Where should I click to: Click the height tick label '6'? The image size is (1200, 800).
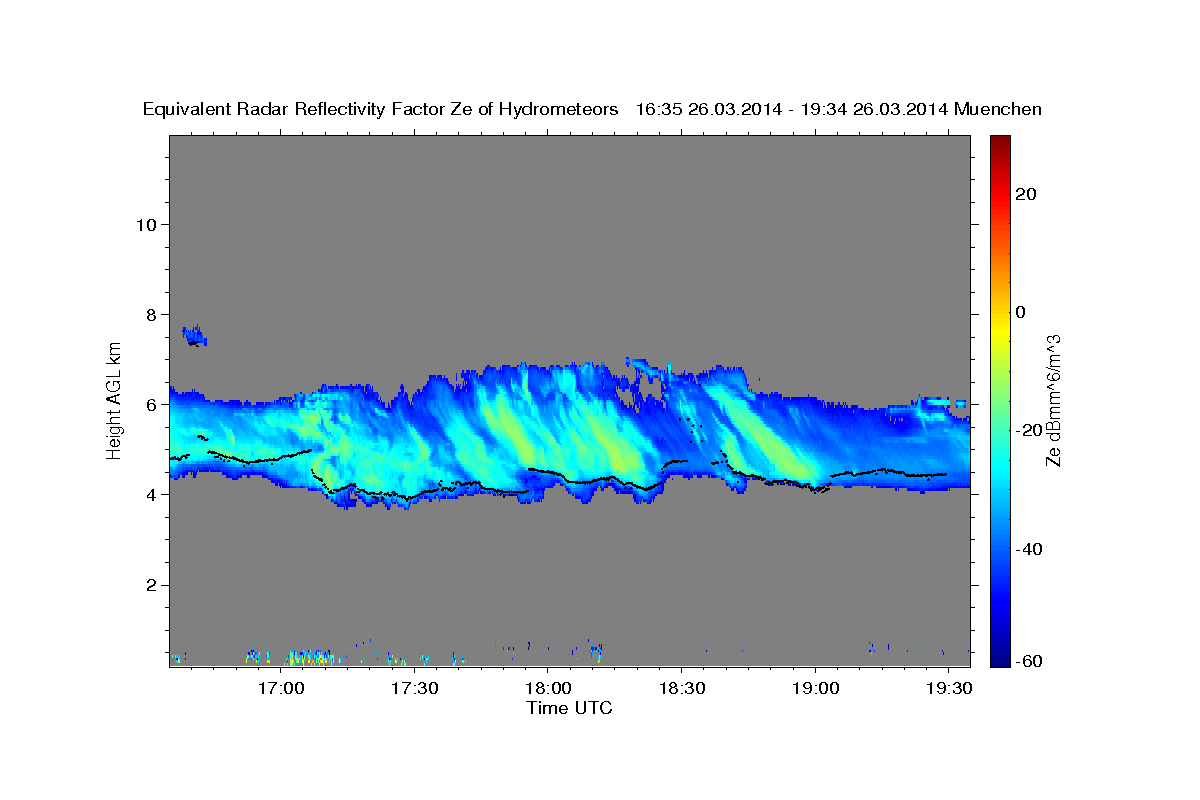point(150,404)
